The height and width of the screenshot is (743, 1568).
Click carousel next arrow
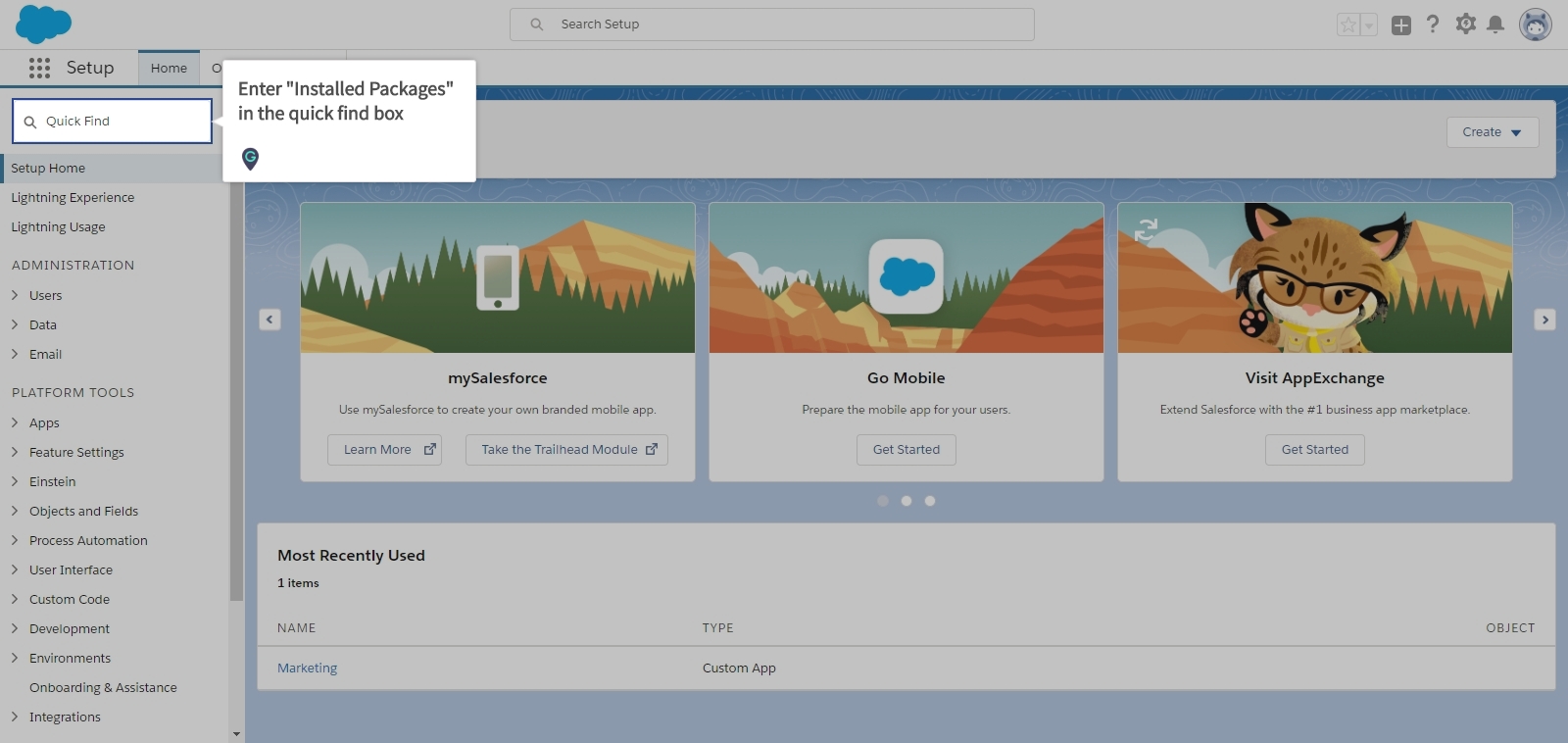(1545, 320)
